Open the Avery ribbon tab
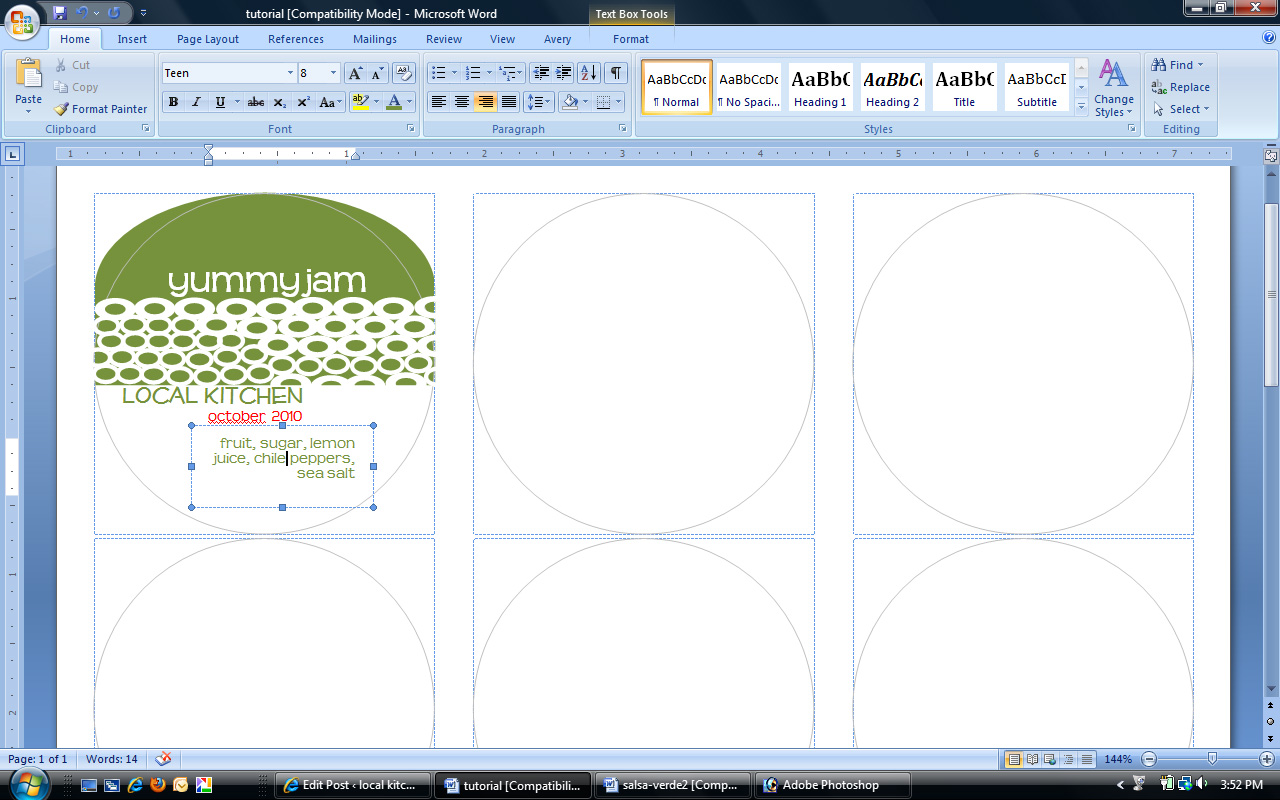This screenshot has width=1280, height=800. tap(557, 39)
